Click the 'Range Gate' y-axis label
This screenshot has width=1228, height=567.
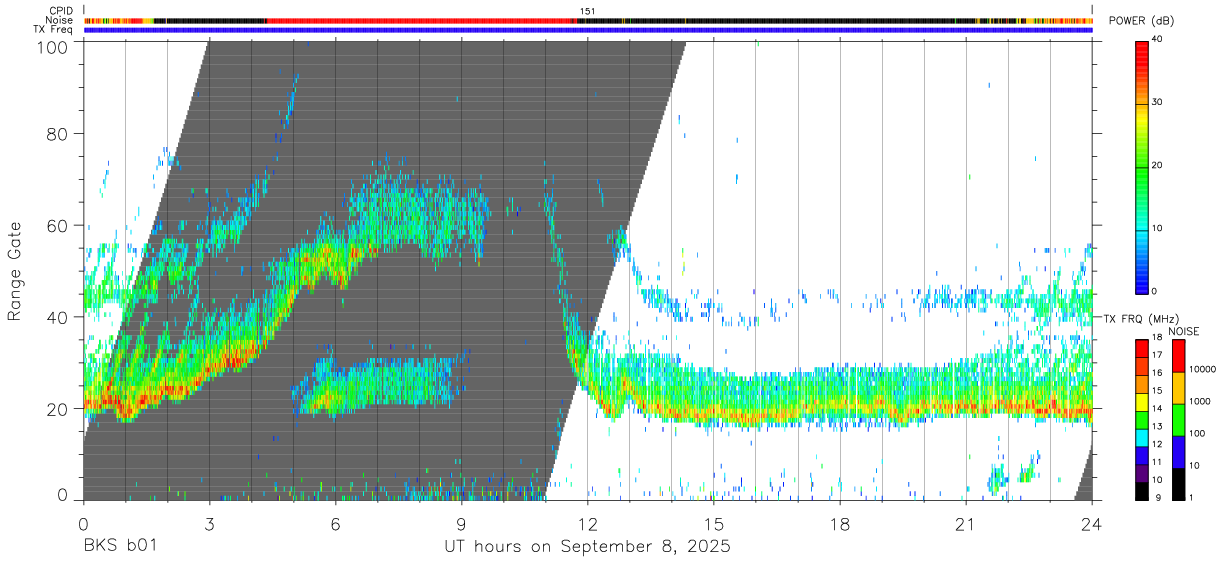[x=15, y=271]
